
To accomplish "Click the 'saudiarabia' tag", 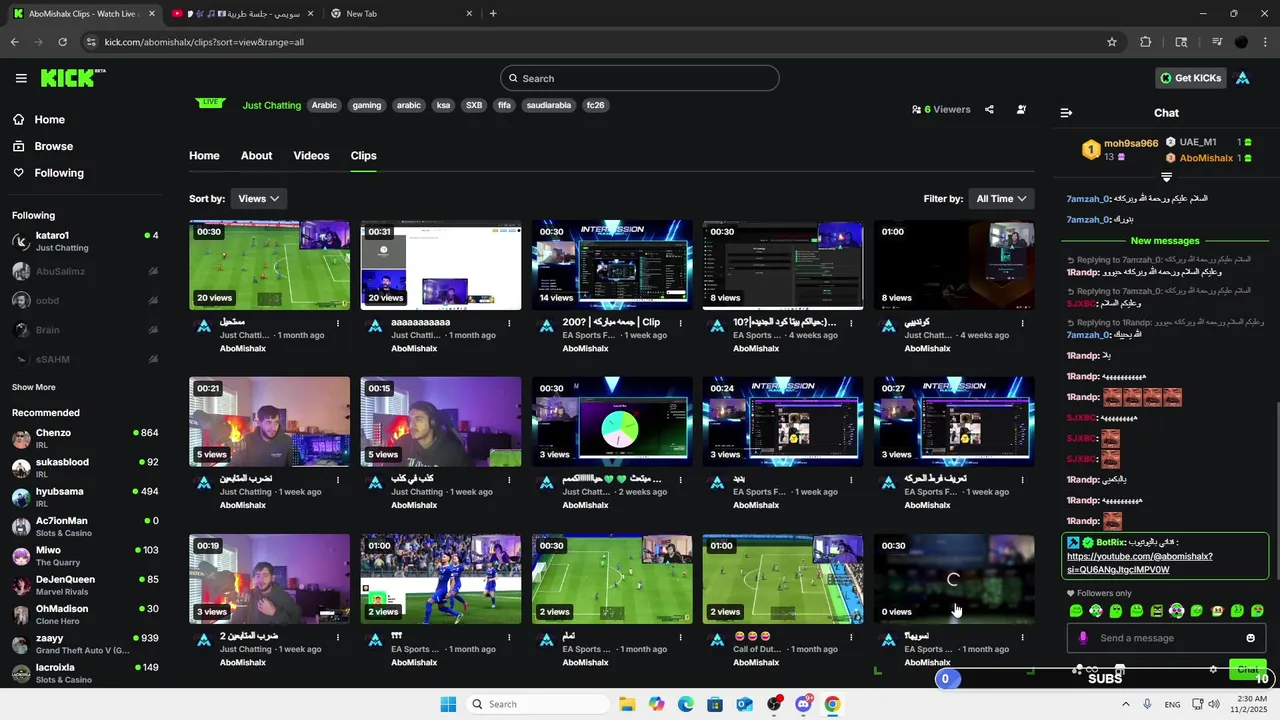I will tap(549, 105).
